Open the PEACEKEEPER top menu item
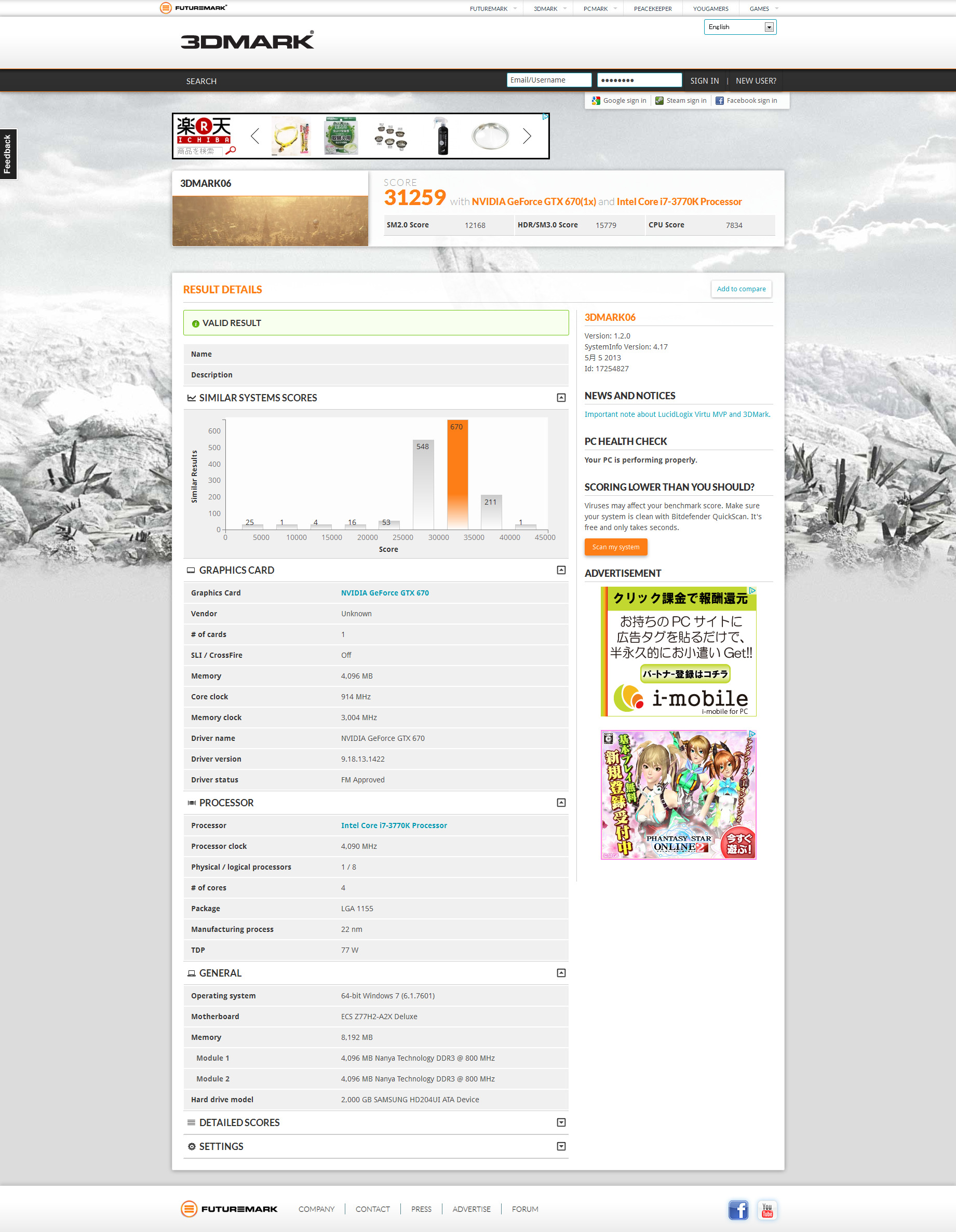The height and width of the screenshot is (1232, 956). click(x=652, y=8)
